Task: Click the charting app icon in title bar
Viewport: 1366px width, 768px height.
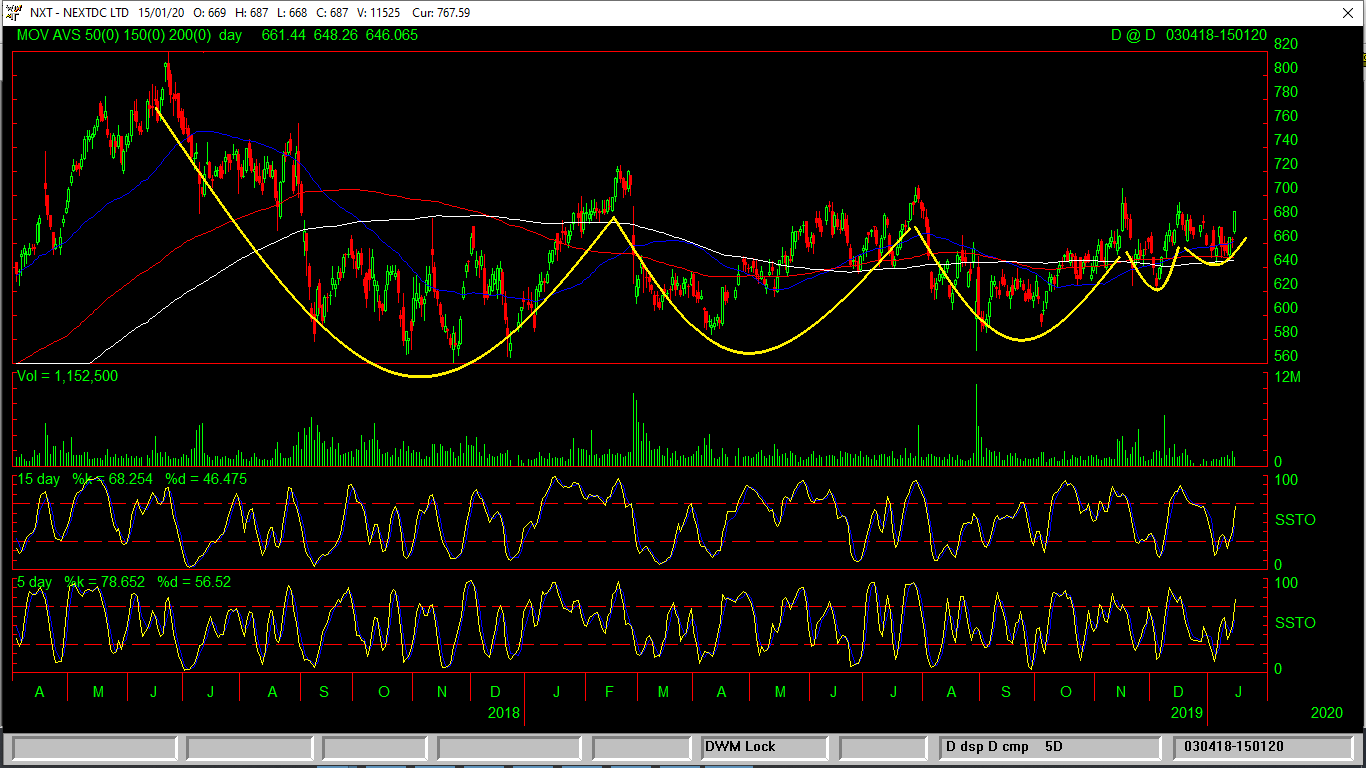Action: pos(13,13)
